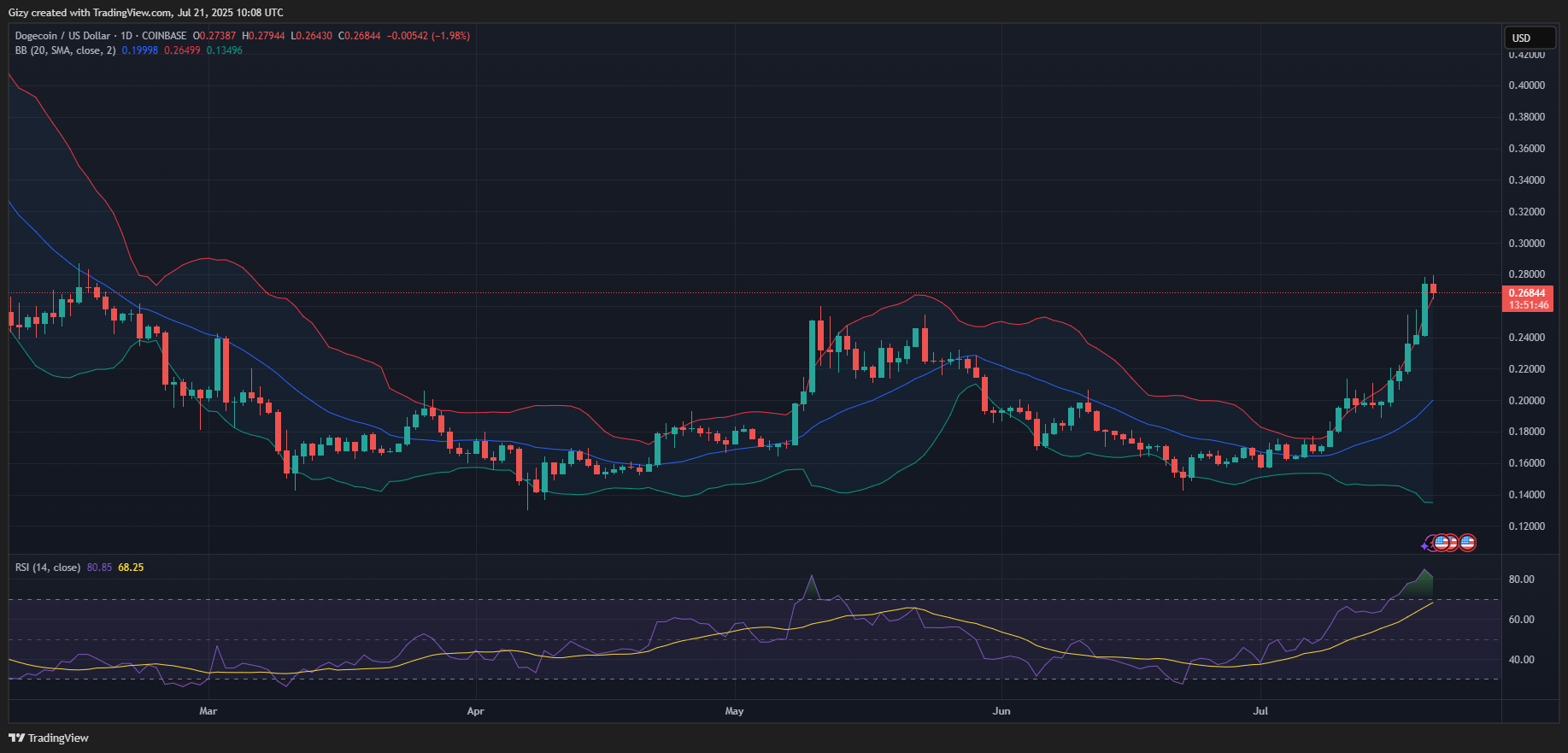The image size is (1568, 753).
Task: Click the BB lower band value 0.13496
Action: coord(225,50)
